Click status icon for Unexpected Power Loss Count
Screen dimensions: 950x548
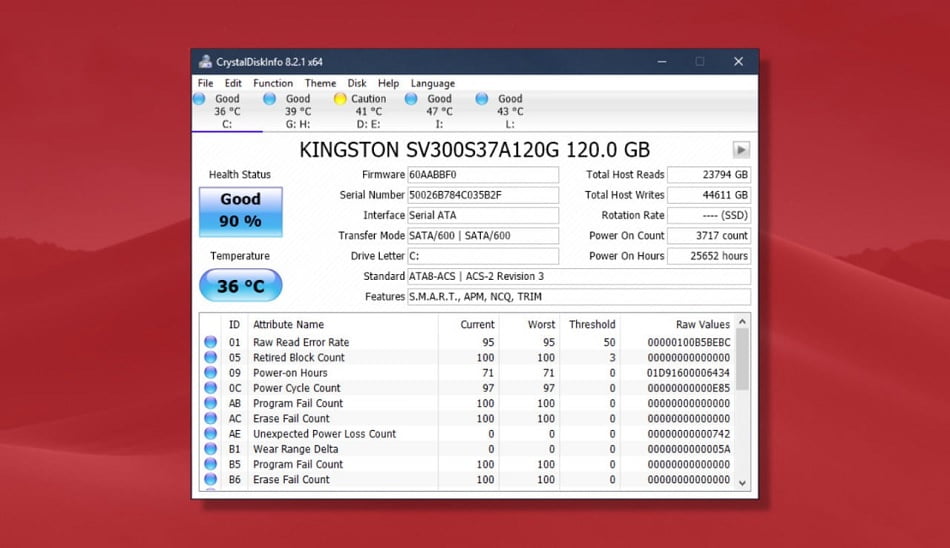point(210,433)
